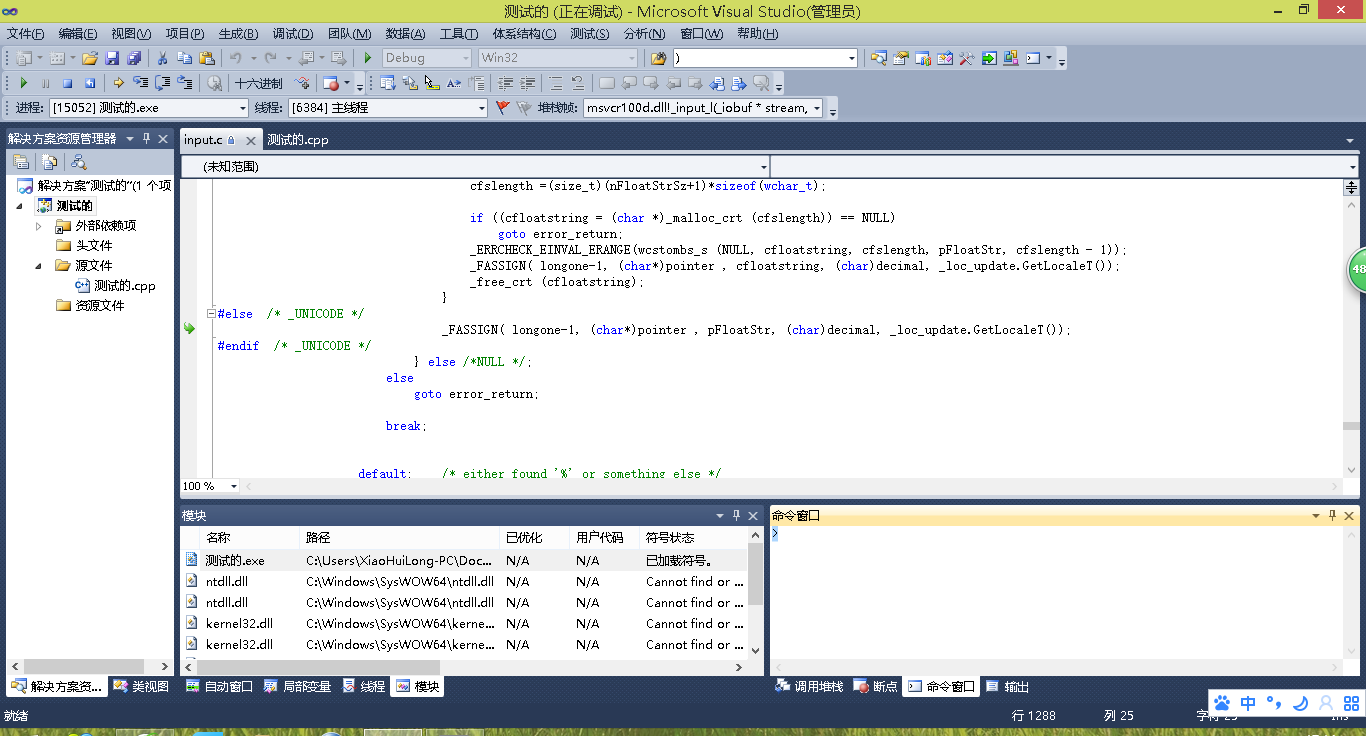Start debugging green play icon in standard toolbar
Screen dimensions: 1366x736
368,58
